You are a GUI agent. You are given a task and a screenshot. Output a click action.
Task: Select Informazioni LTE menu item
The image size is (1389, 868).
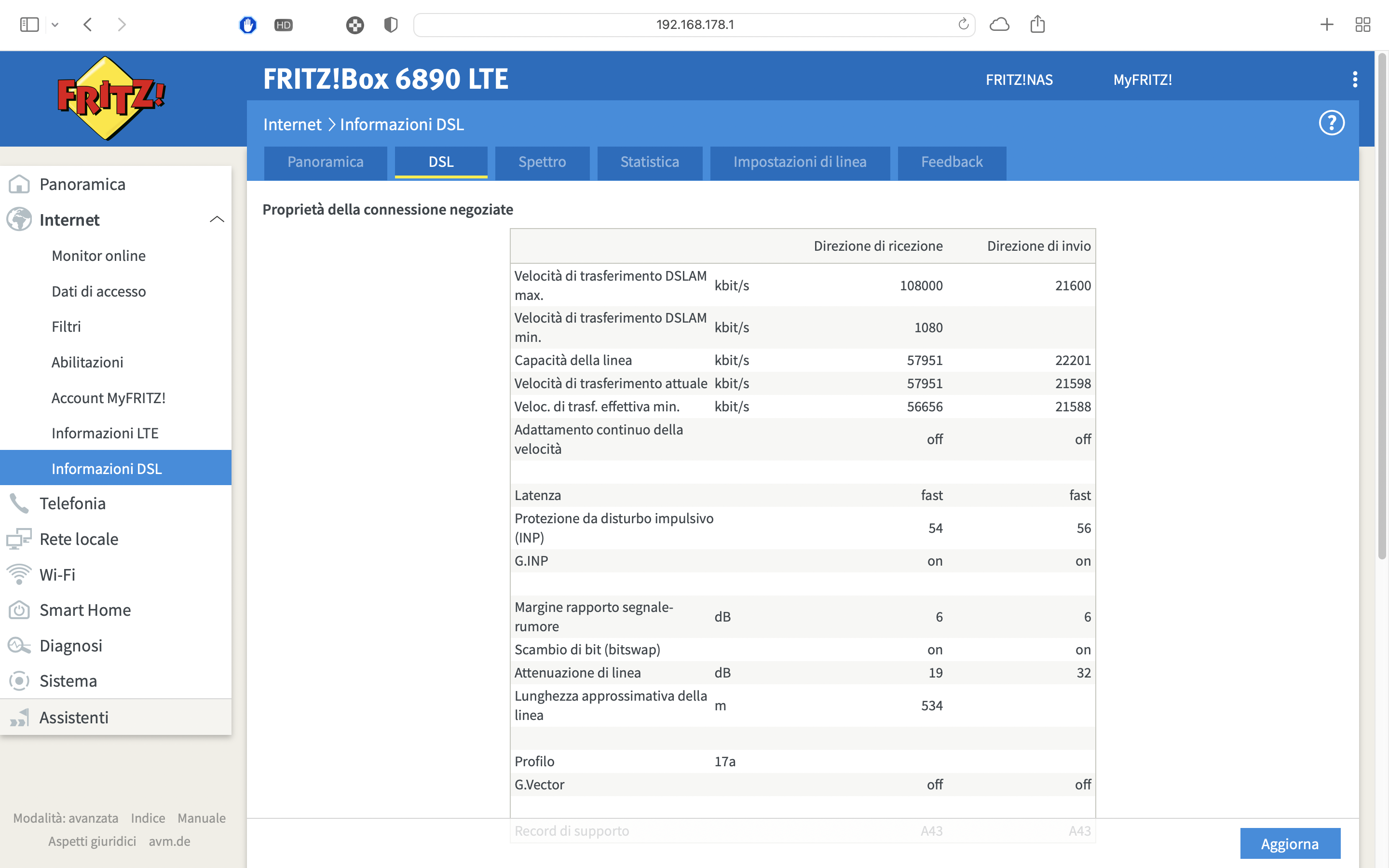coord(105,433)
